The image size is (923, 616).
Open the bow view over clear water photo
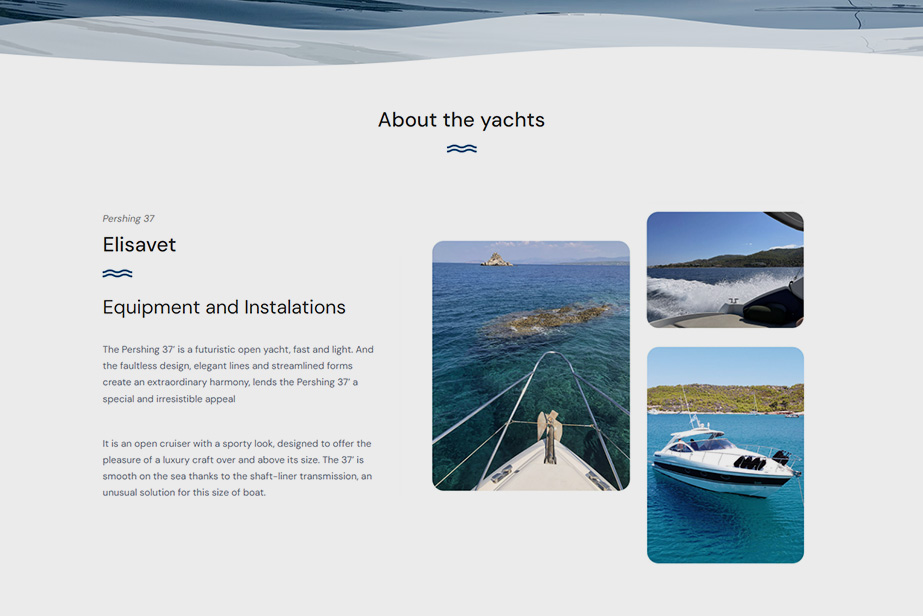pyautogui.click(x=531, y=366)
